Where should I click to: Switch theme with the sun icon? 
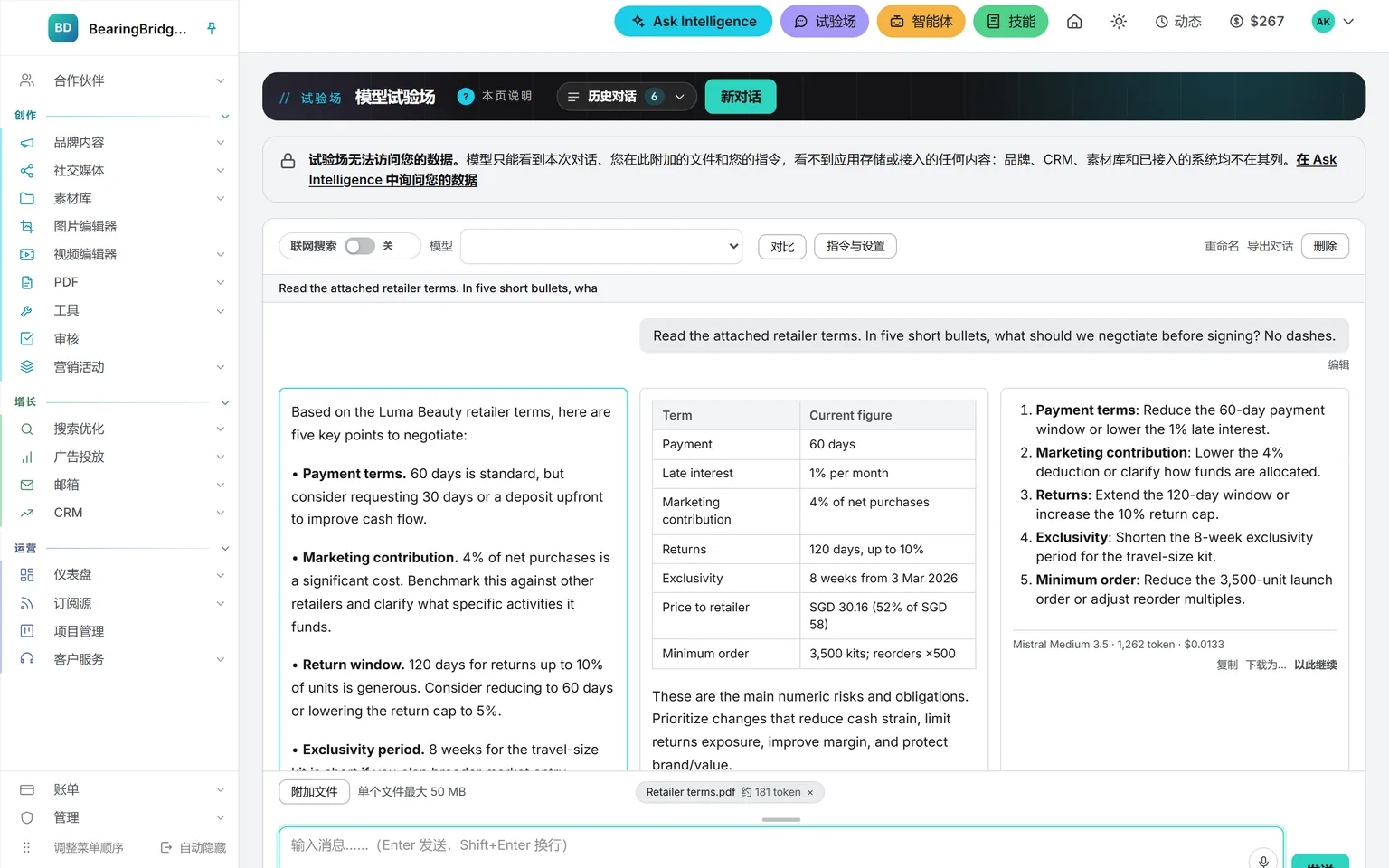[1119, 22]
